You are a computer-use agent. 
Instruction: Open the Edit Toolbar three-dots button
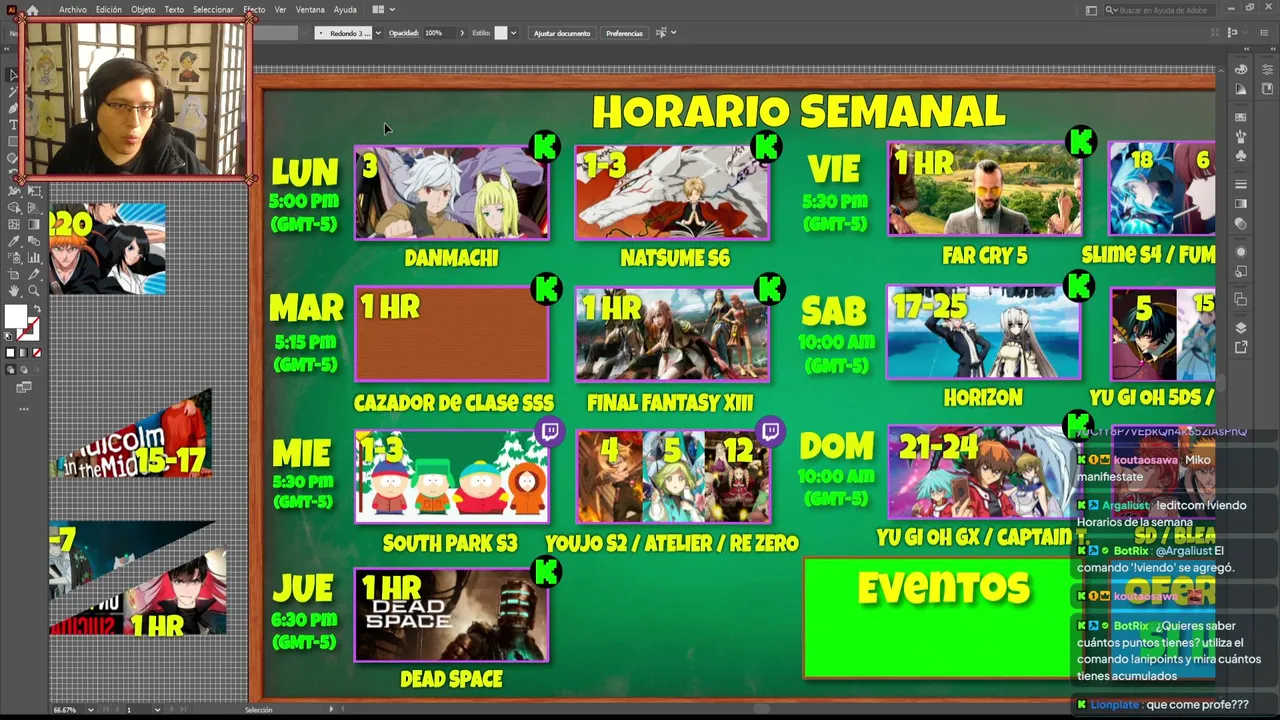click(x=23, y=409)
